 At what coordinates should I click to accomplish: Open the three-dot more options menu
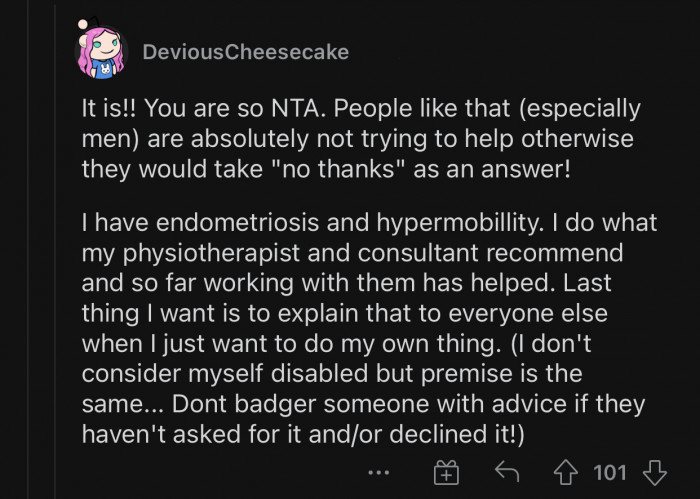pos(377,471)
